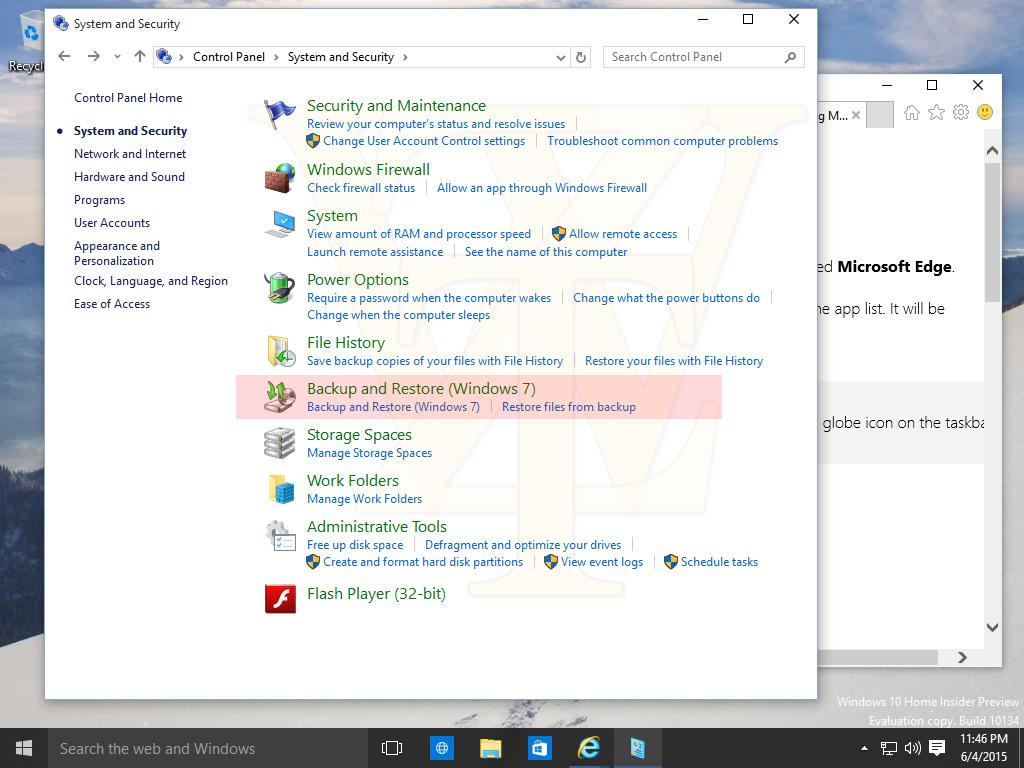The width and height of the screenshot is (1024, 768).
Task: Click the Backup and Restore drive icon
Action: coord(280,397)
